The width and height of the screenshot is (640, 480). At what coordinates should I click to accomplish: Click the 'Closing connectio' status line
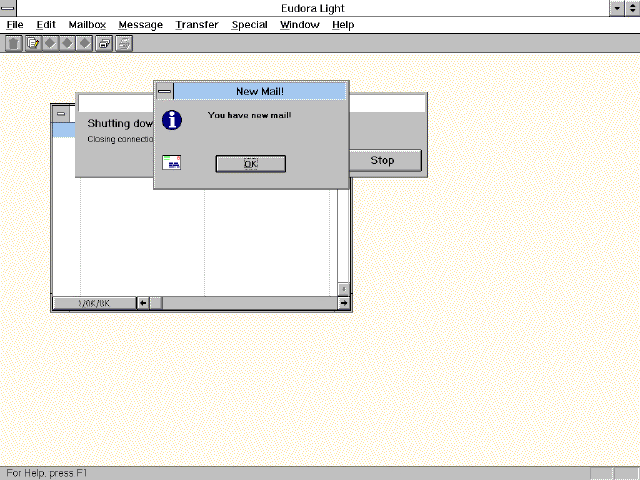click(x=120, y=139)
